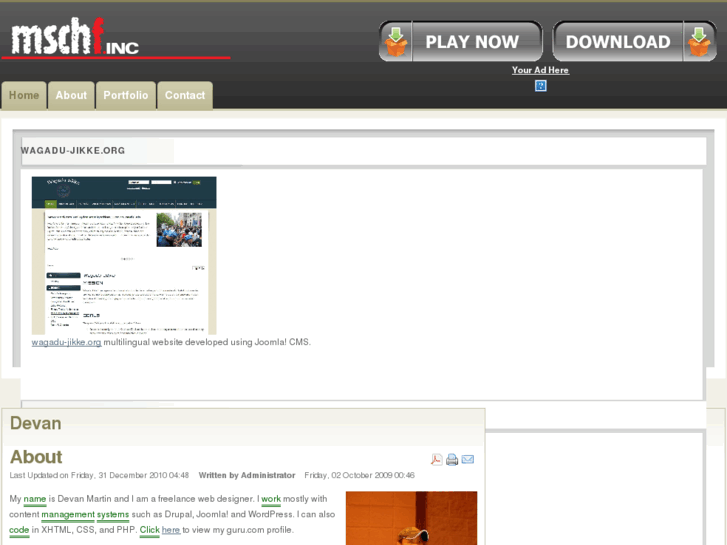Image resolution: width=727 pixels, height=545 pixels.
Task: Email the About article link
Action: coord(468,460)
